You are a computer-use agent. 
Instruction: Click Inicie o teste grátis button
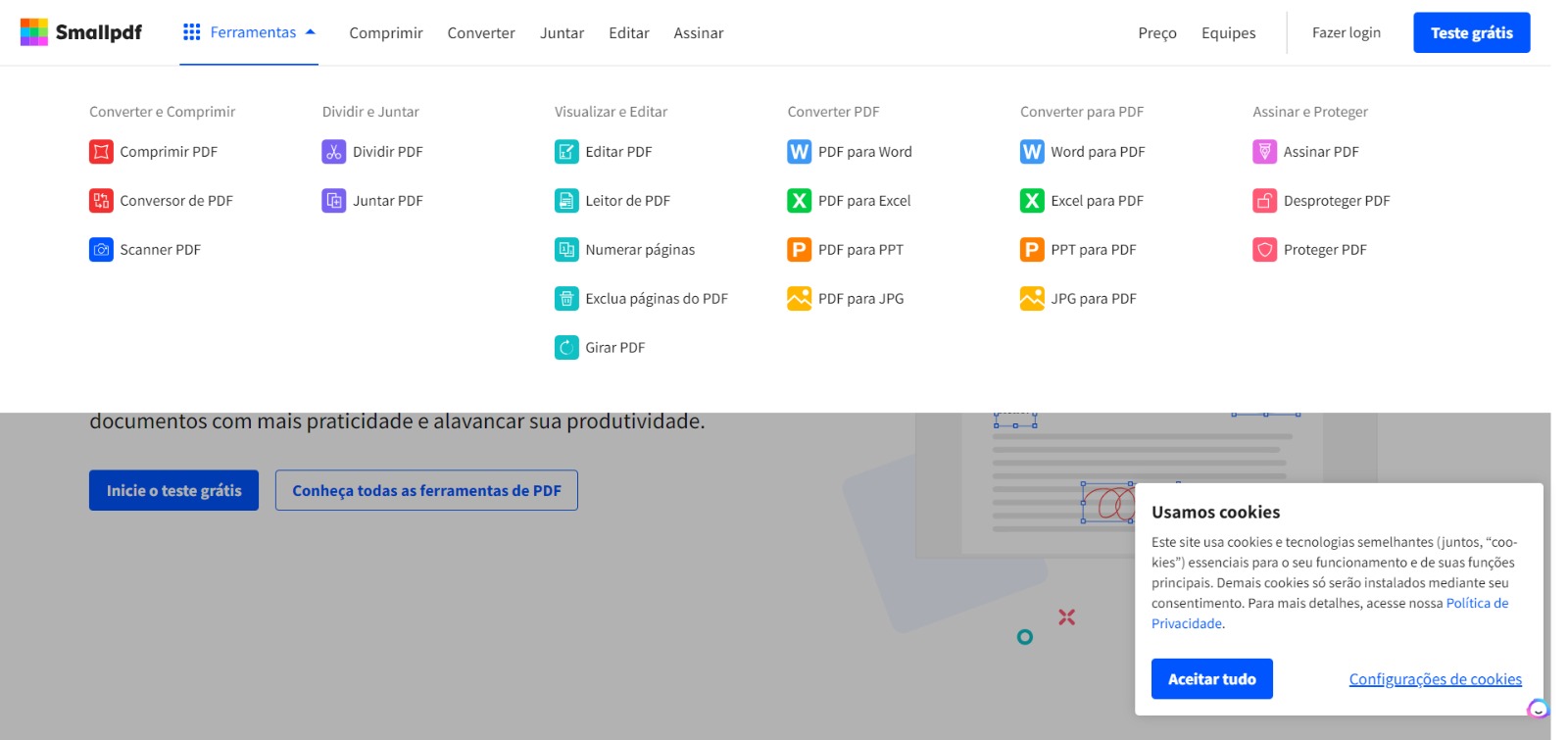pyautogui.click(x=173, y=490)
